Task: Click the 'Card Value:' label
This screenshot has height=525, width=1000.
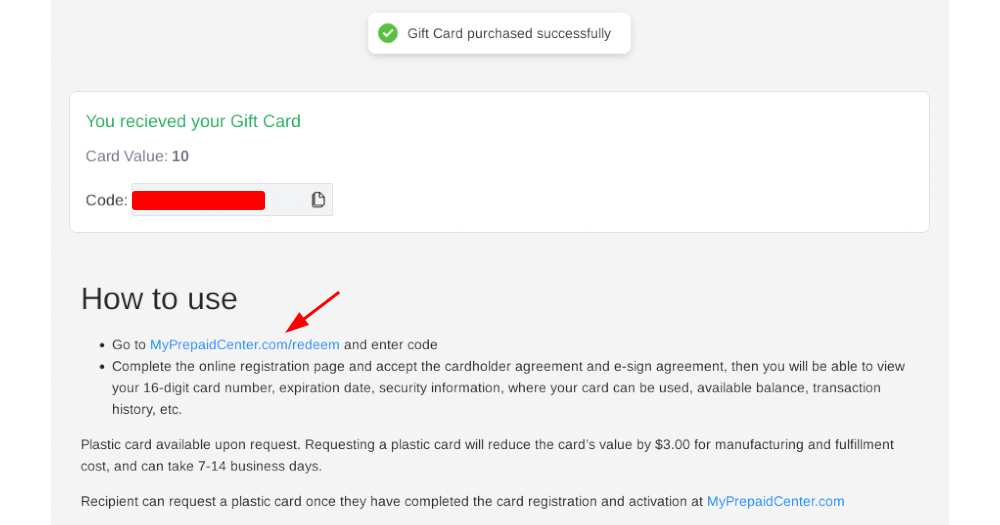Action: click(x=127, y=156)
